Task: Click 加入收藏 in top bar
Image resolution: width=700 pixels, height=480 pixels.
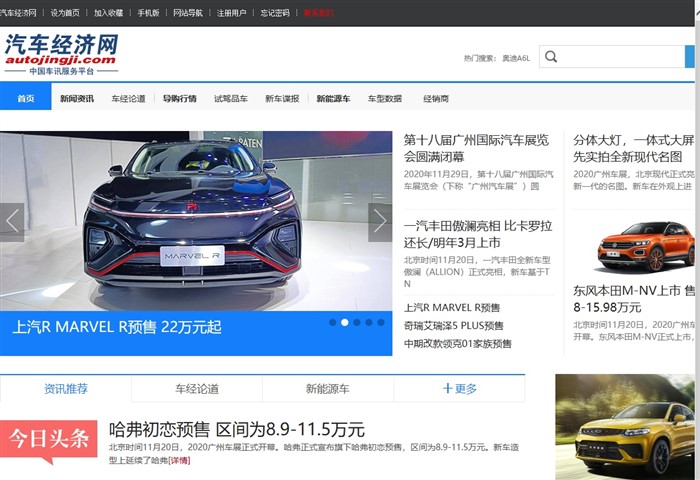Action: (x=108, y=13)
